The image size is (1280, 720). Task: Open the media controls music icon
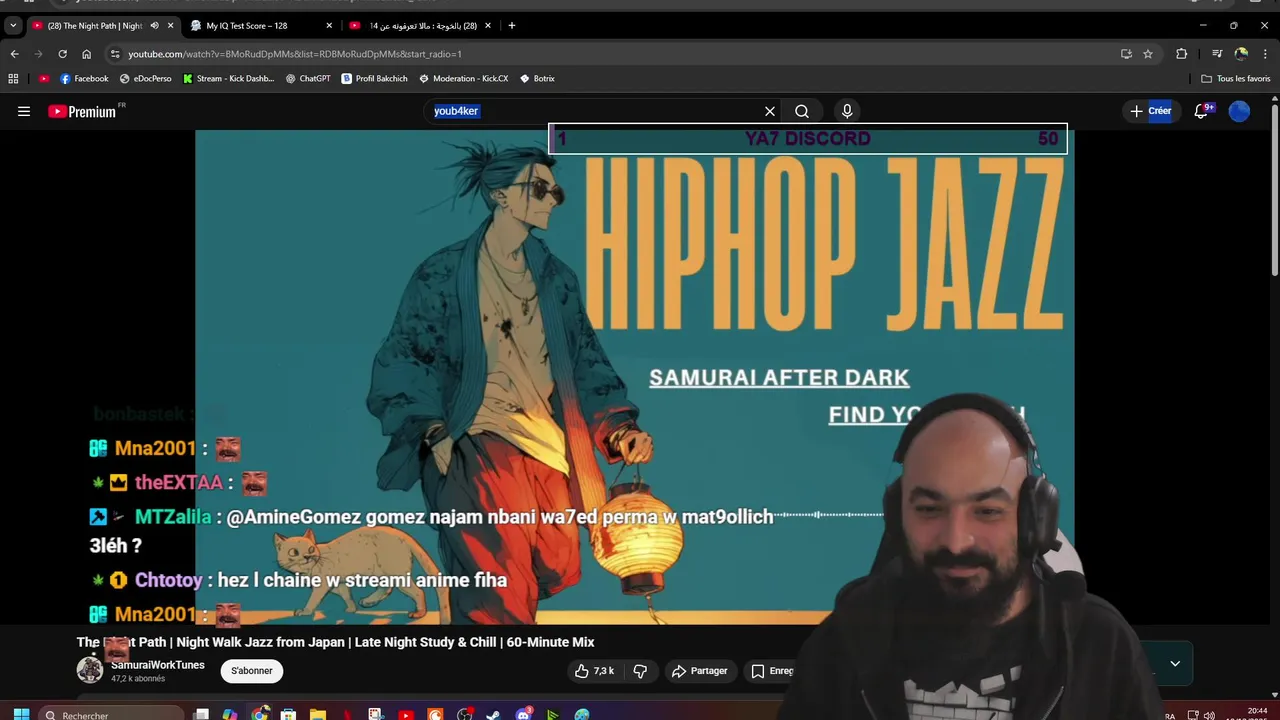(1217, 54)
